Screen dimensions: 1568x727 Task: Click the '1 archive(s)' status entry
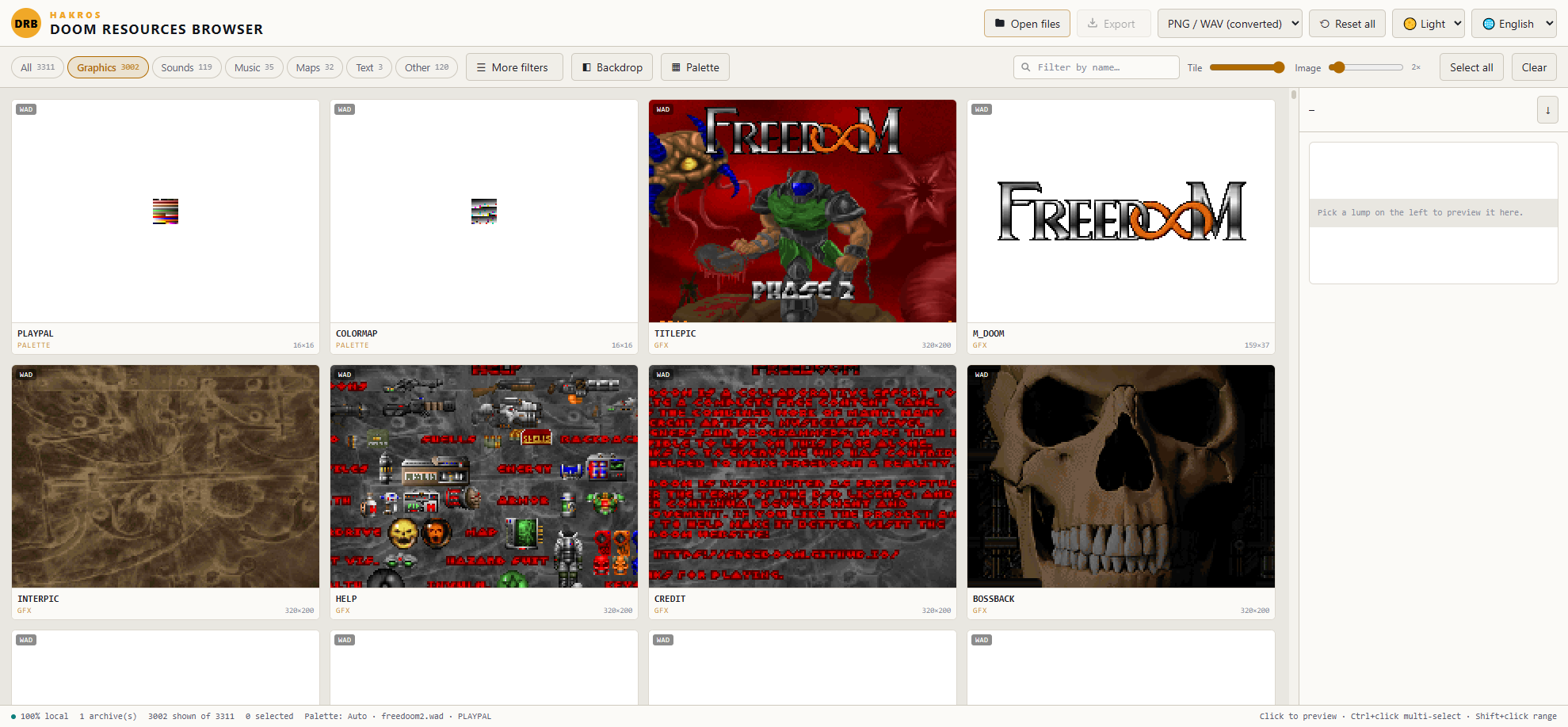[108, 716]
